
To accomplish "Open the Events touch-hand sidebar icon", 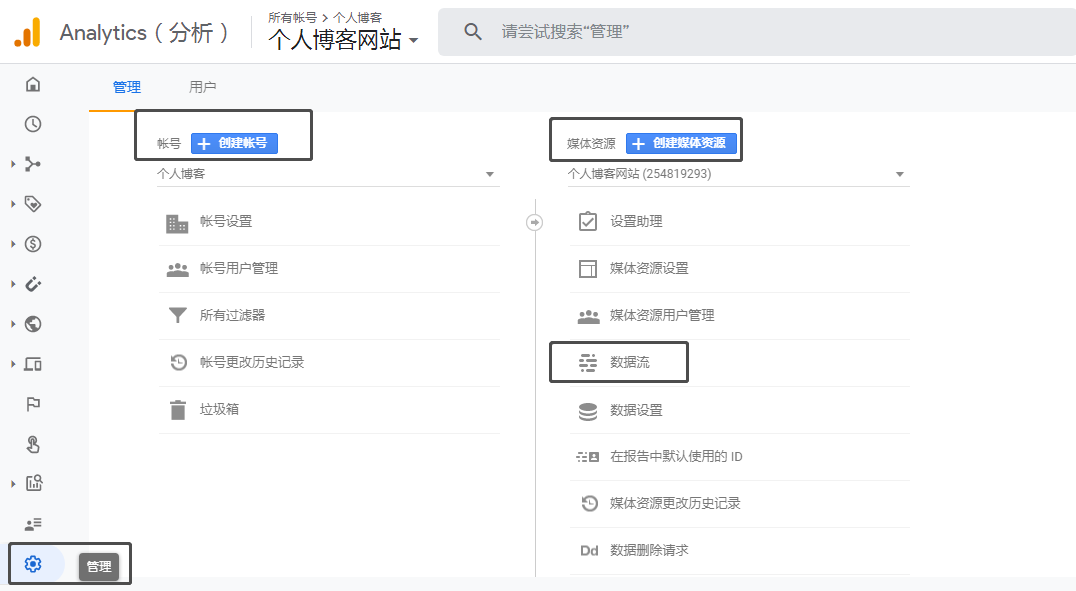I will coord(33,445).
